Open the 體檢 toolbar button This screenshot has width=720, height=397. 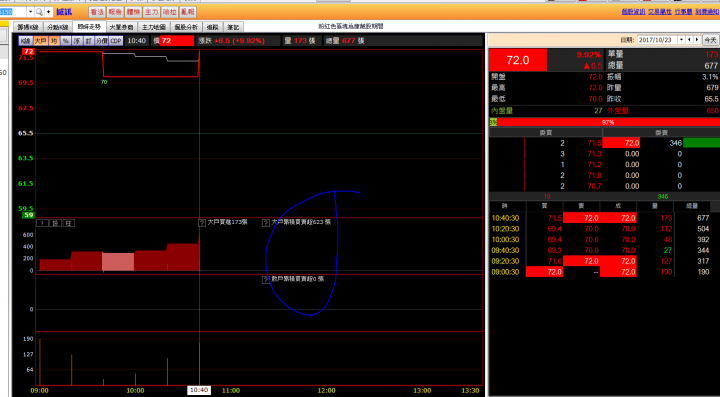tap(133, 12)
